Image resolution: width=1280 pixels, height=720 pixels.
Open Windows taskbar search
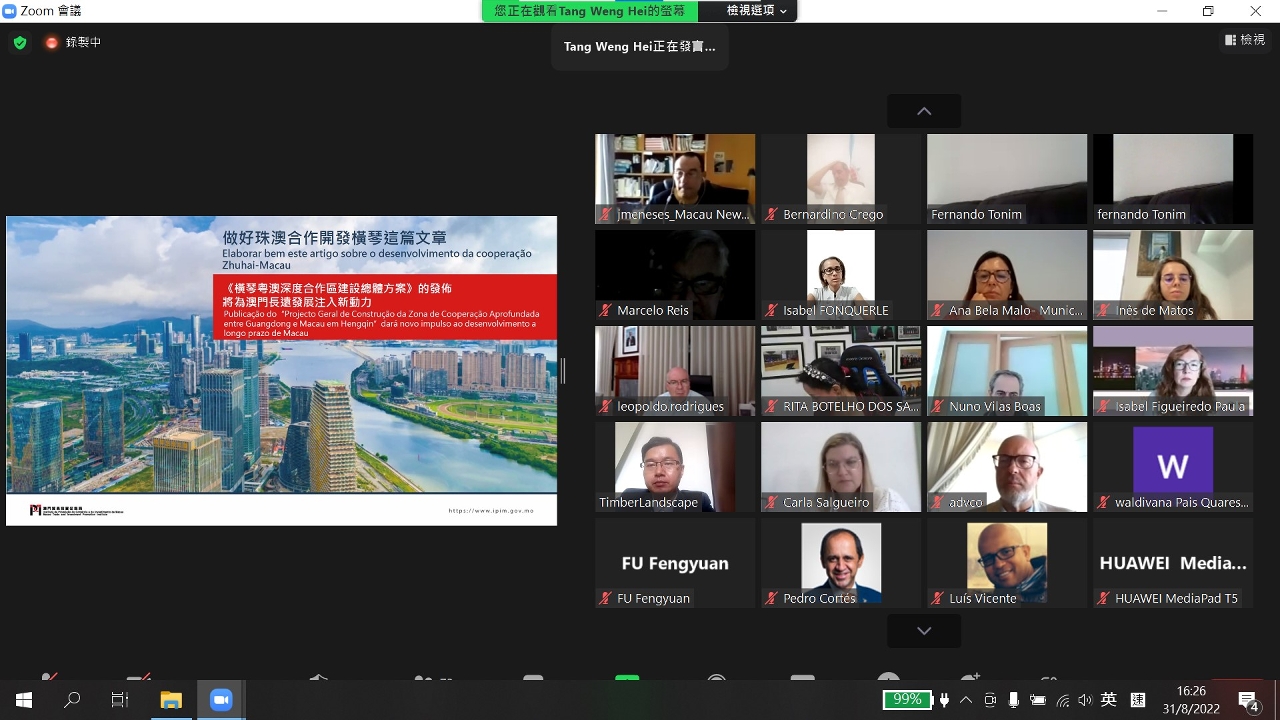(x=72, y=700)
